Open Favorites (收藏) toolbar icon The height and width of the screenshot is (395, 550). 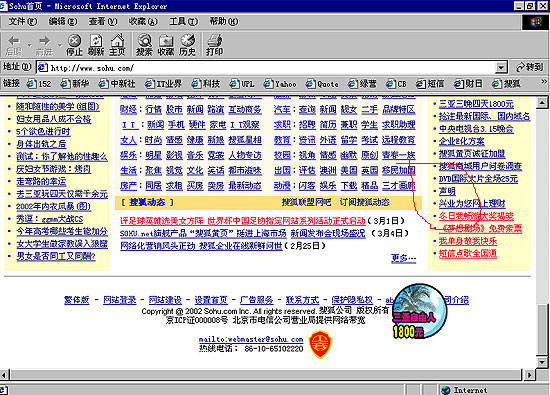pyautogui.click(x=166, y=45)
